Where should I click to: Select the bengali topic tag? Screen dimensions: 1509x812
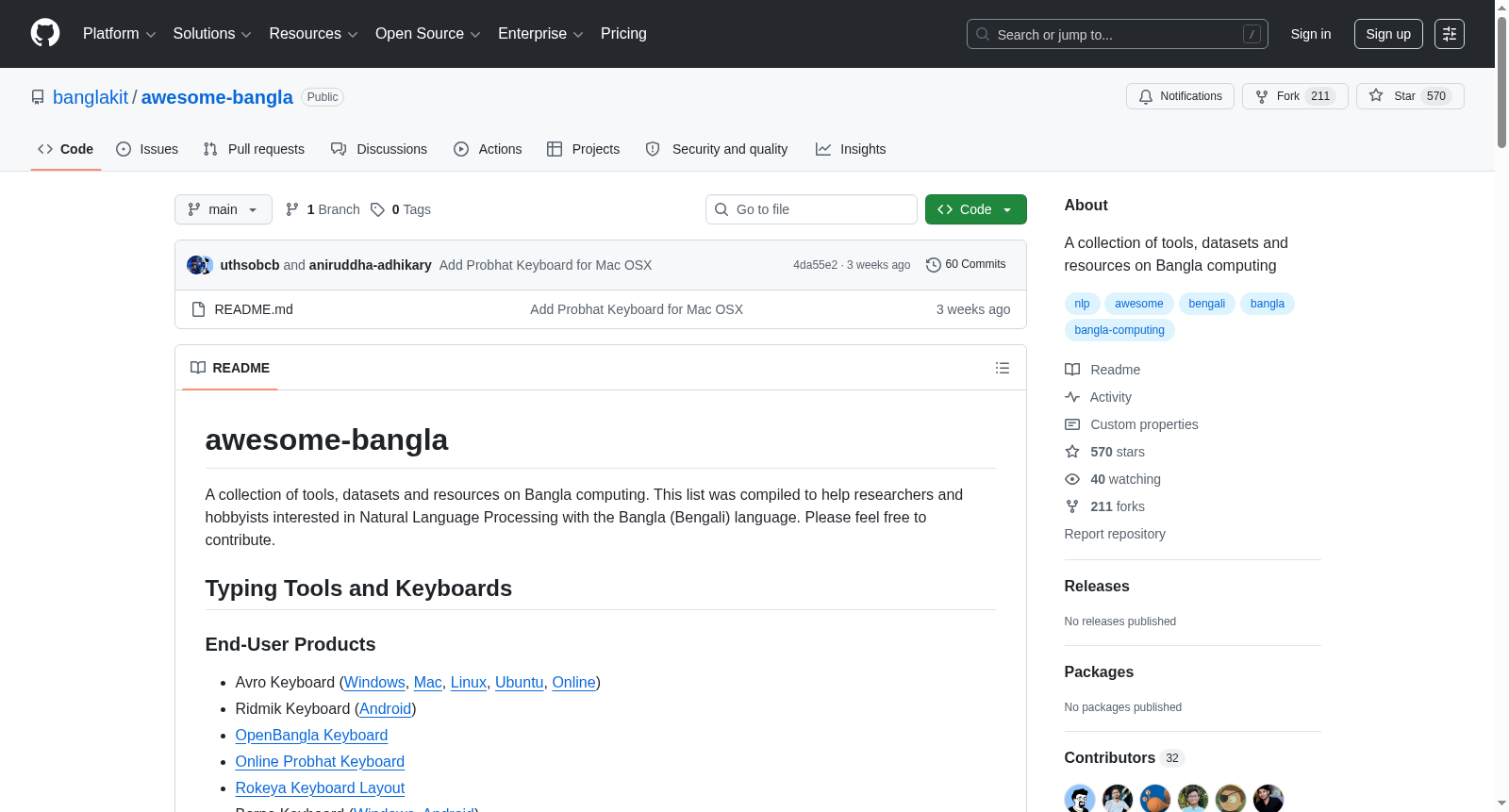pyautogui.click(x=1206, y=304)
